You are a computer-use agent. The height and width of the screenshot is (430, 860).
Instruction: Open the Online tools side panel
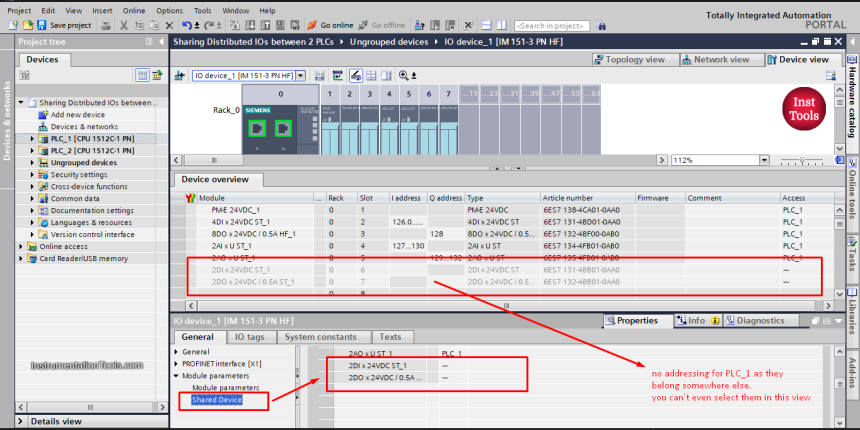[853, 193]
